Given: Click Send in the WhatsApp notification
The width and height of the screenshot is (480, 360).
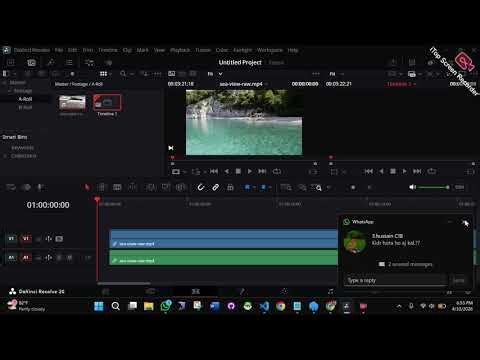Looking at the screenshot, I should [x=459, y=280].
